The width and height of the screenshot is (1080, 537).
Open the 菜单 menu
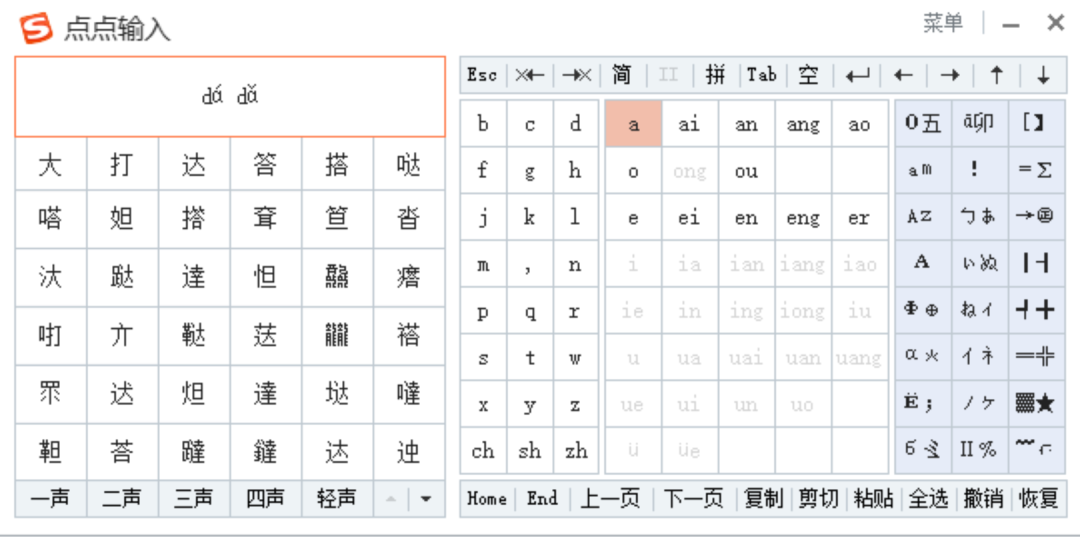click(942, 23)
